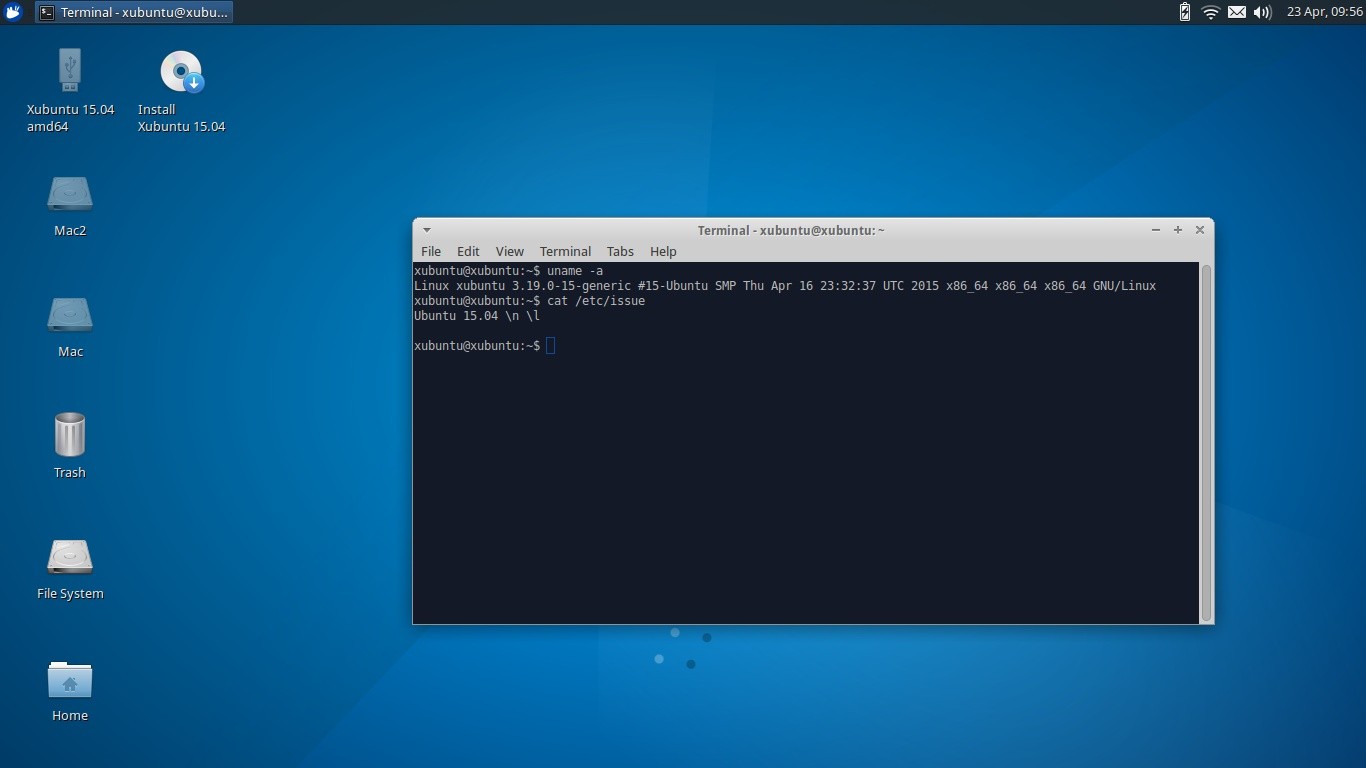The width and height of the screenshot is (1366, 768).
Task: Select the Trash desktop icon
Action: pos(70,435)
